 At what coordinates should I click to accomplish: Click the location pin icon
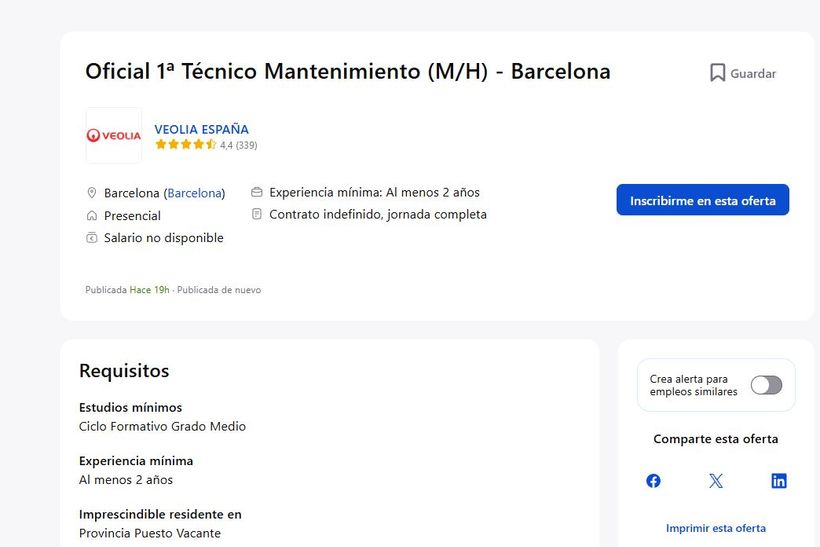(92, 193)
